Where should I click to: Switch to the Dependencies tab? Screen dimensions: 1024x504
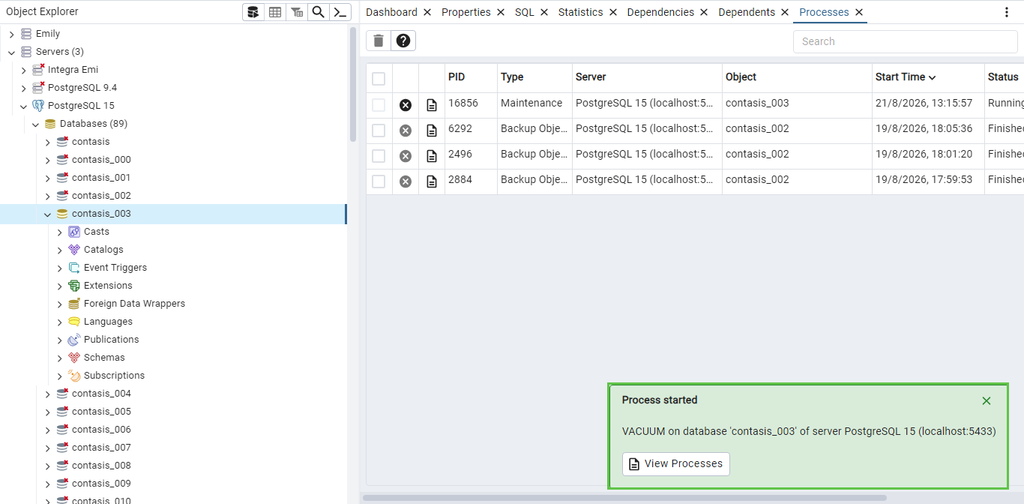click(660, 12)
